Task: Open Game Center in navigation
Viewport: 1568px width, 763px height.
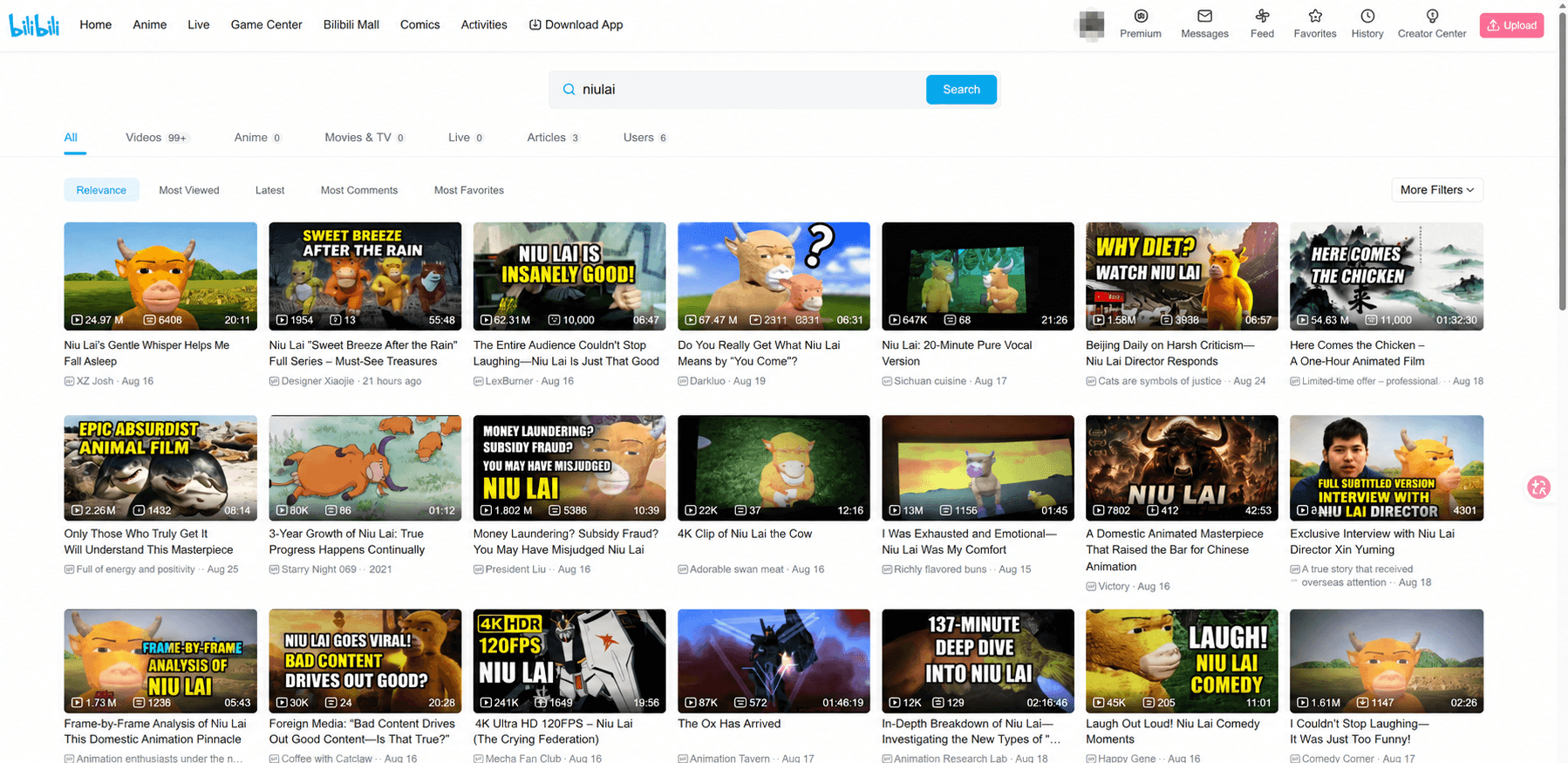Action: pos(267,24)
